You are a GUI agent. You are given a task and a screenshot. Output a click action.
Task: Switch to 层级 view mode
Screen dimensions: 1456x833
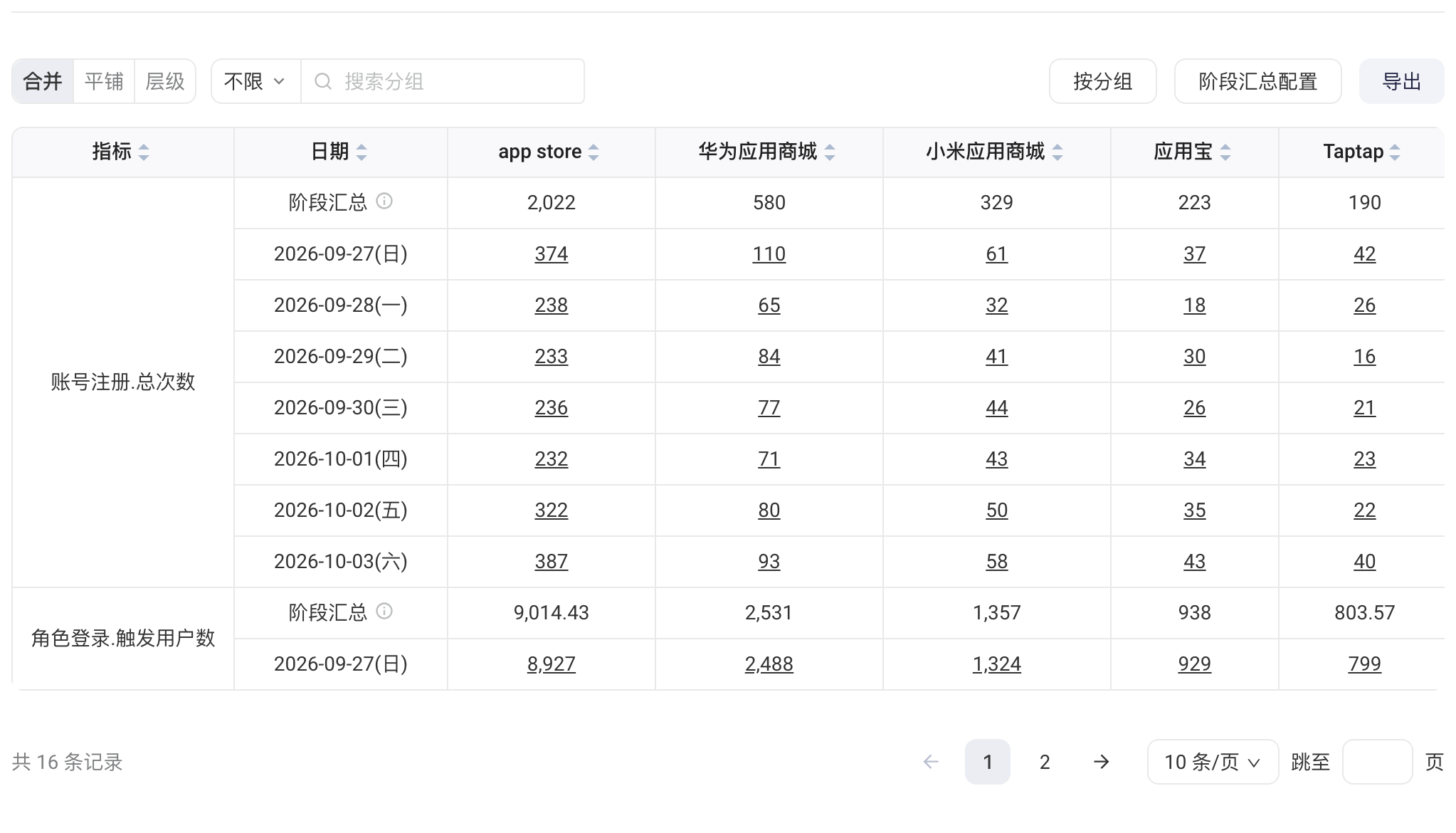coord(165,81)
